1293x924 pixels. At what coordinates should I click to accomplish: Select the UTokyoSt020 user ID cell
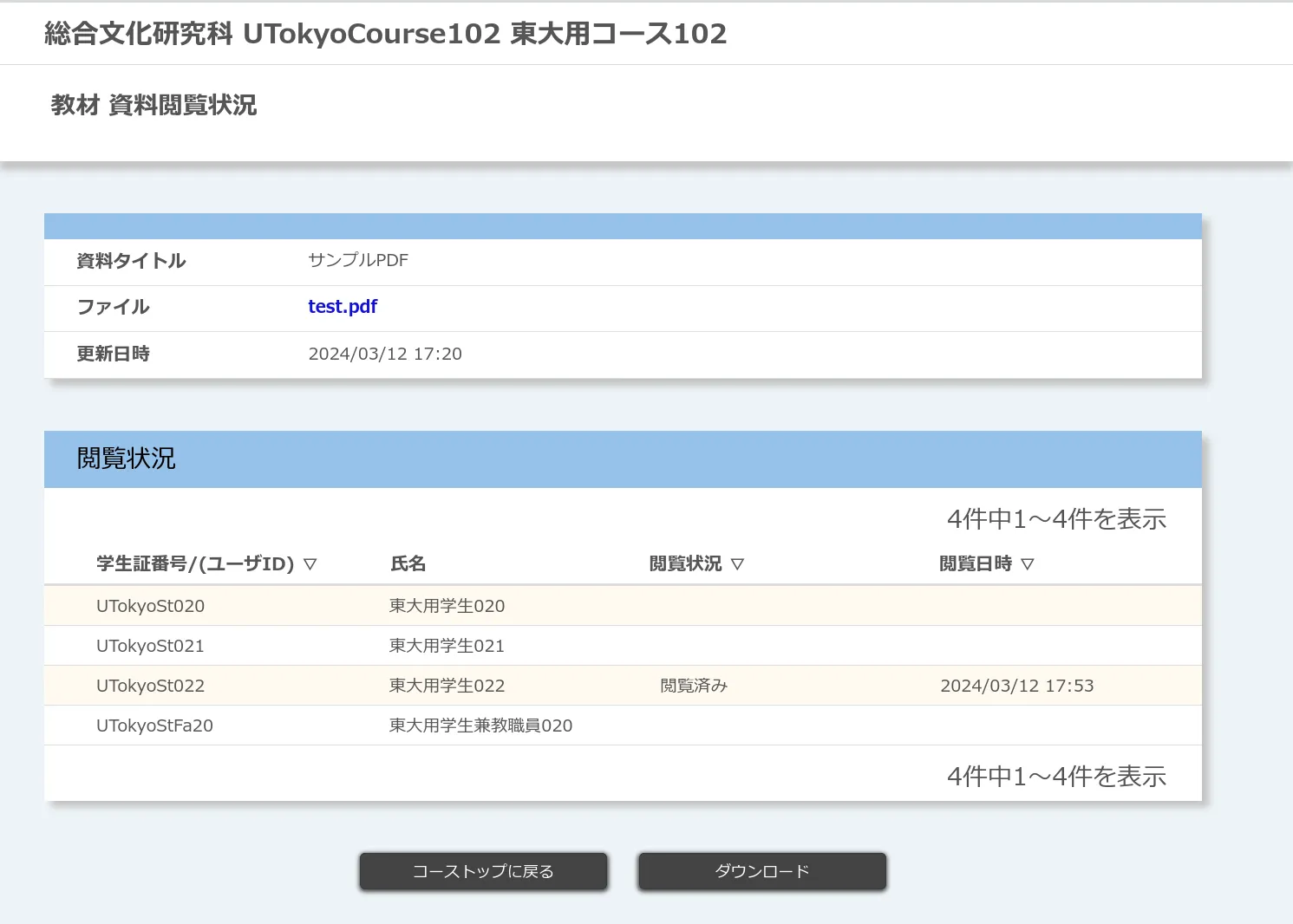tap(150, 606)
